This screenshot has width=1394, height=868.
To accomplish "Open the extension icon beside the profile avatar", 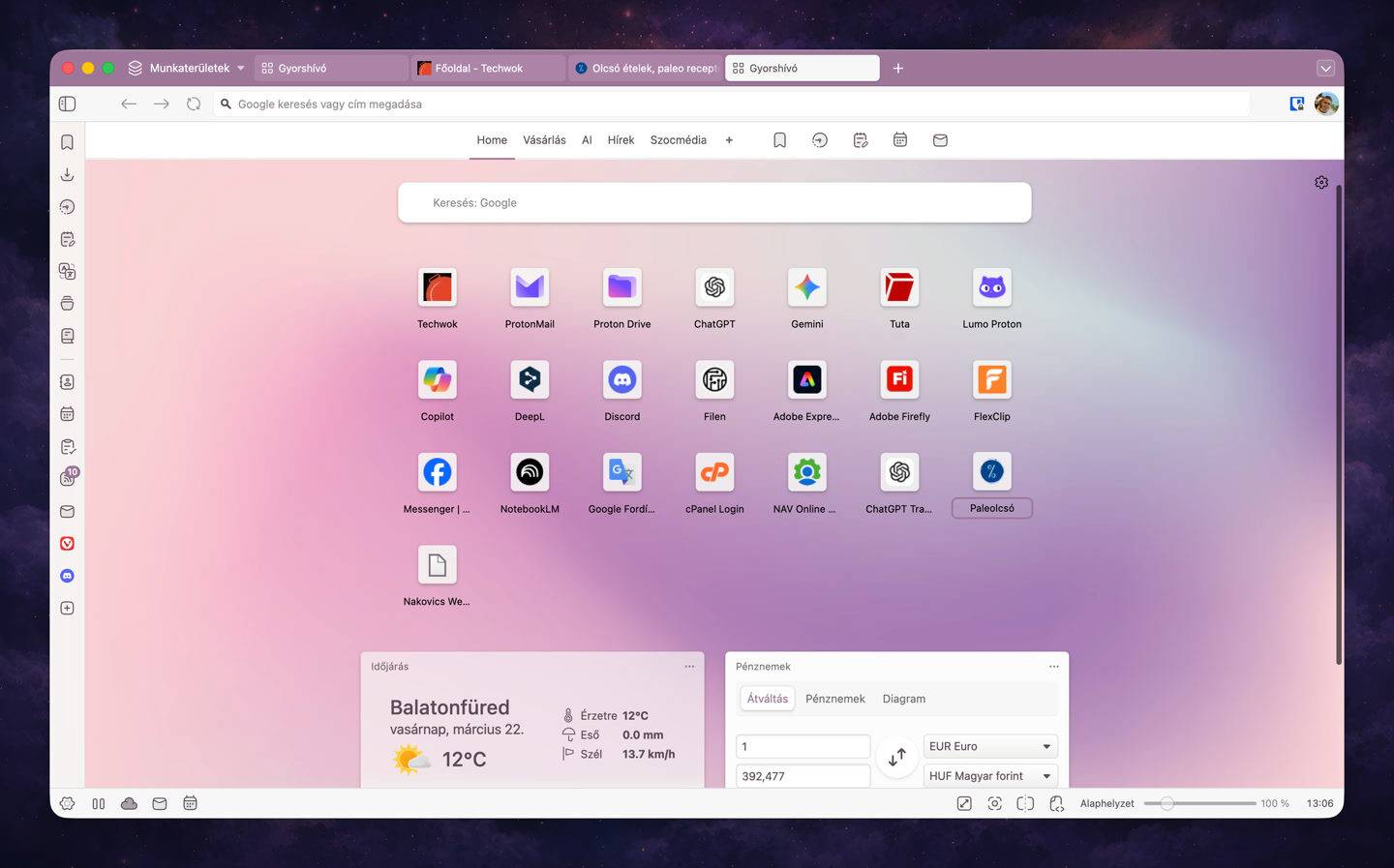I will [1297, 104].
